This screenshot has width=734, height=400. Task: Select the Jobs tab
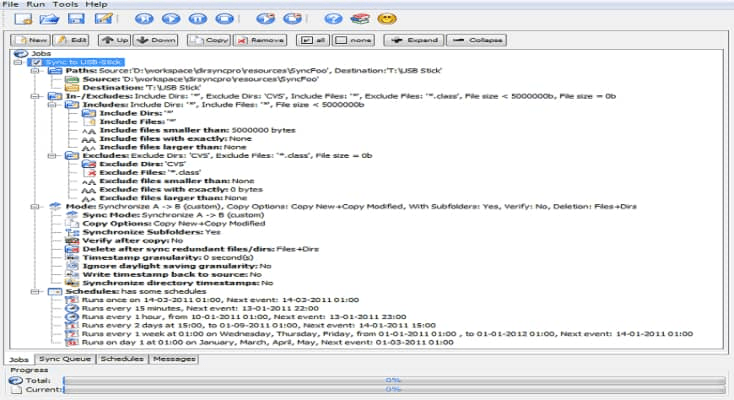(19, 359)
